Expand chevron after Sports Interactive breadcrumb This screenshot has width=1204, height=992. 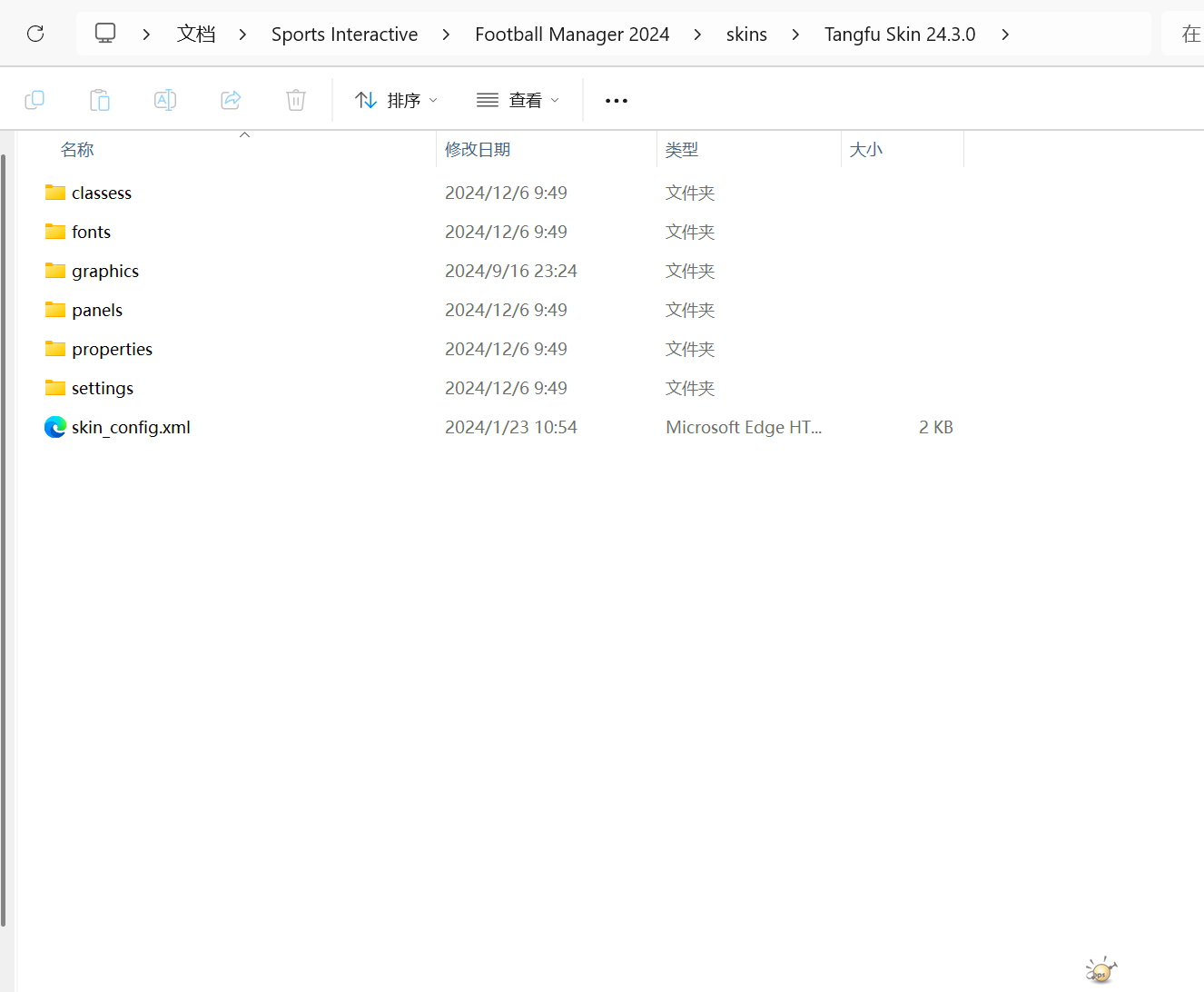(x=446, y=35)
